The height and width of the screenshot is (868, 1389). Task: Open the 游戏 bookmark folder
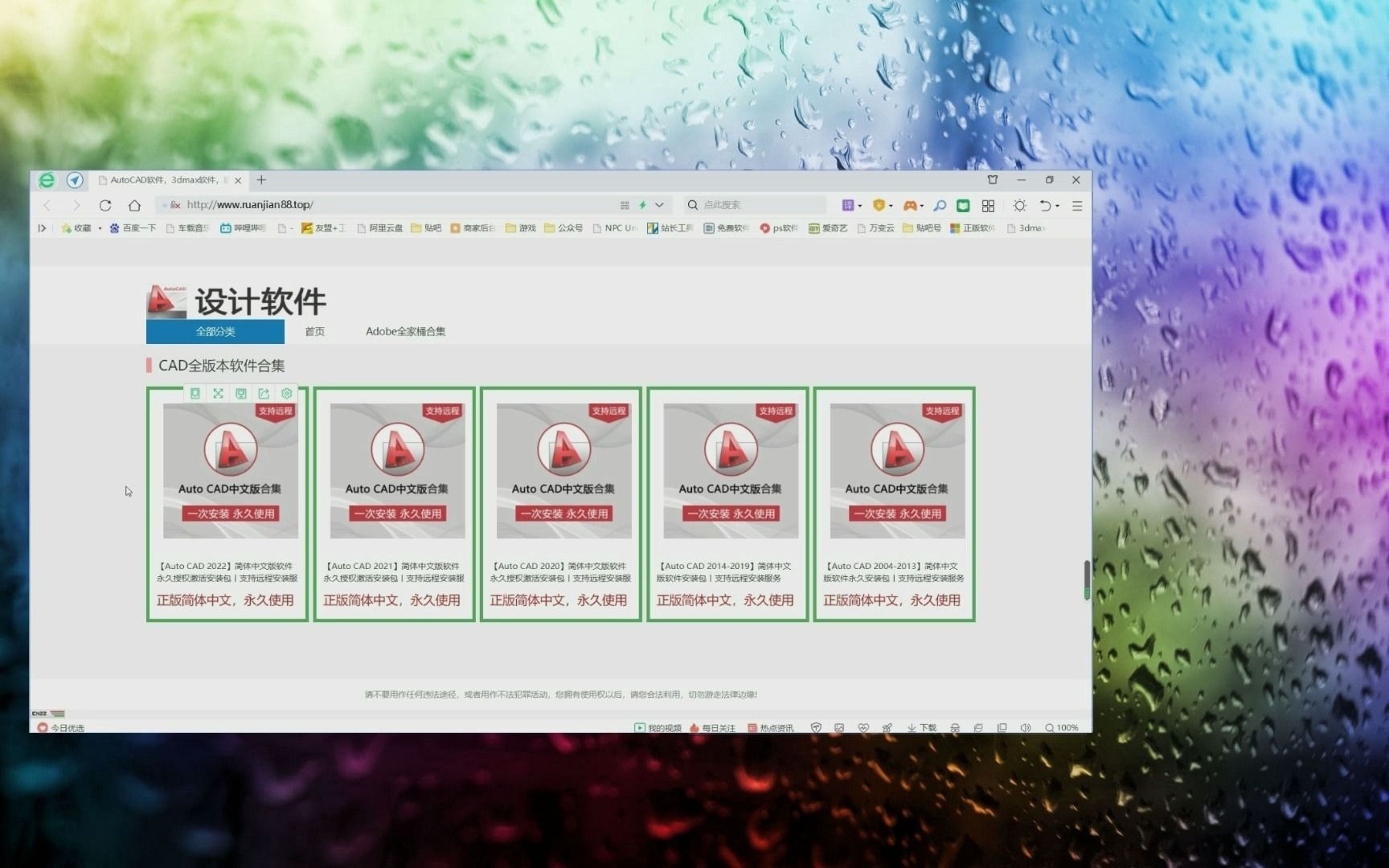click(x=520, y=228)
